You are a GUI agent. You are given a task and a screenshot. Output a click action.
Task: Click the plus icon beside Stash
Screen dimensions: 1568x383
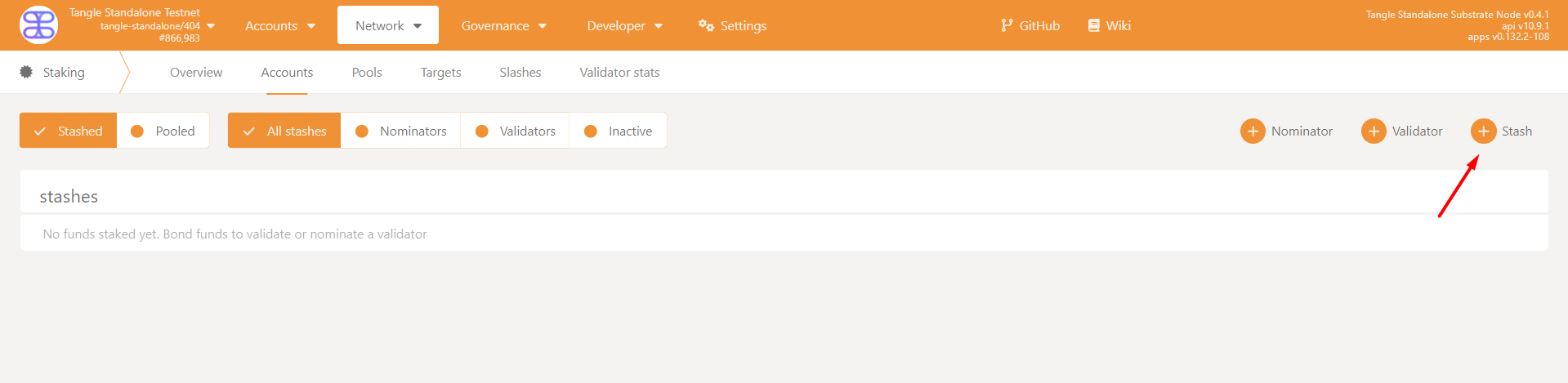1483,131
